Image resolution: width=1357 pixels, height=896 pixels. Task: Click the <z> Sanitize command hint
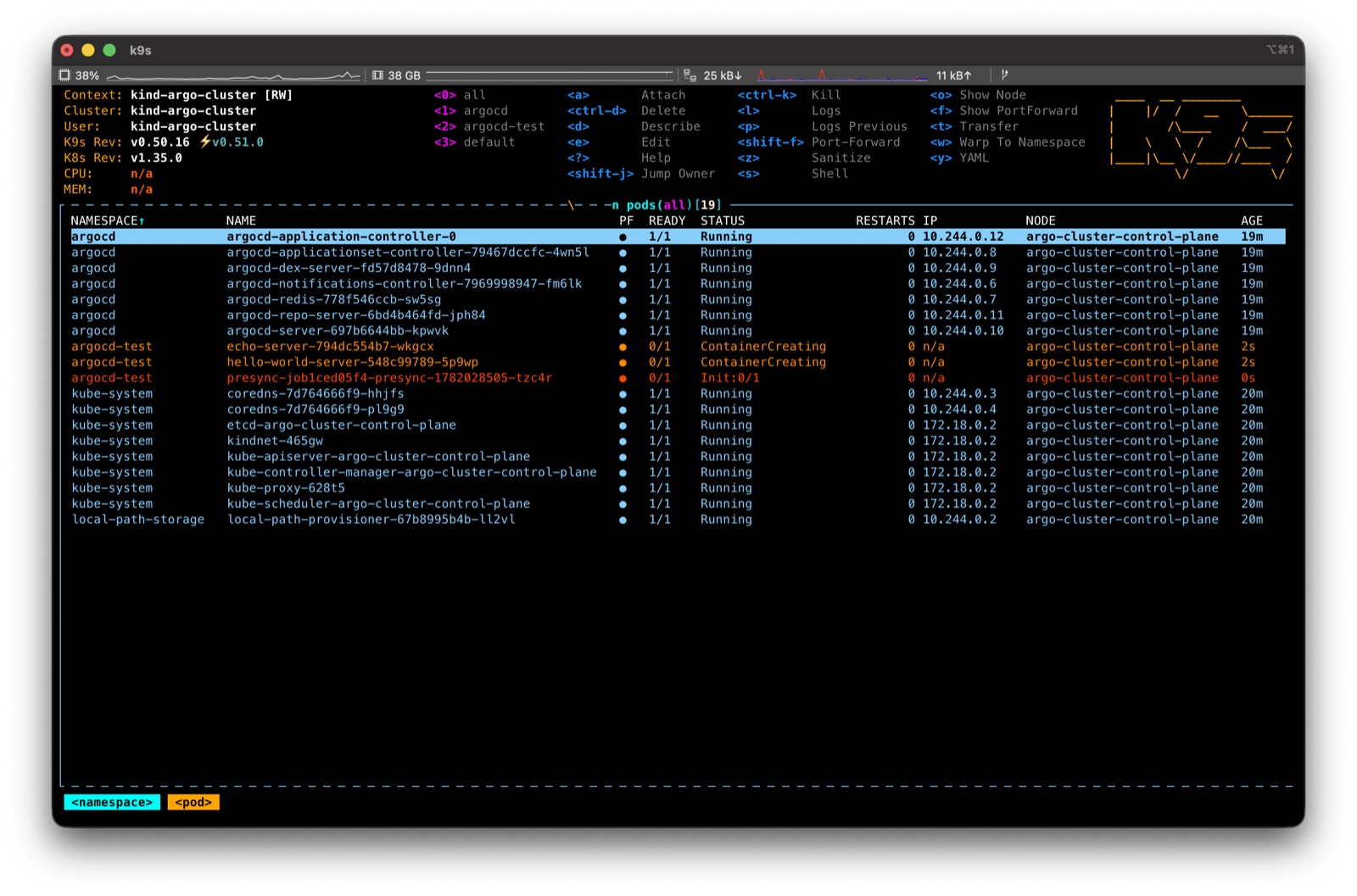pyautogui.click(x=803, y=158)
